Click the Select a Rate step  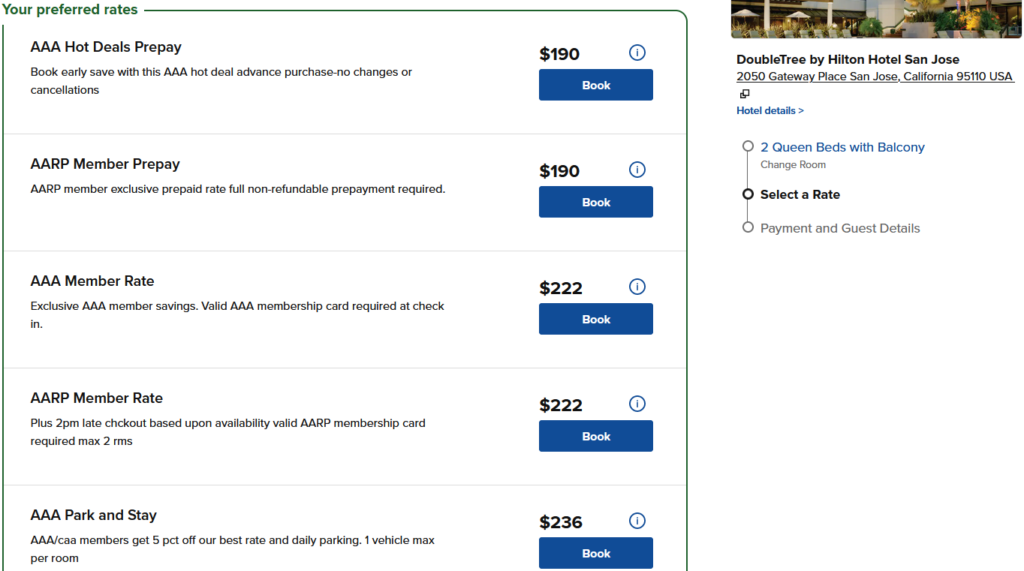tap(800, 195)
